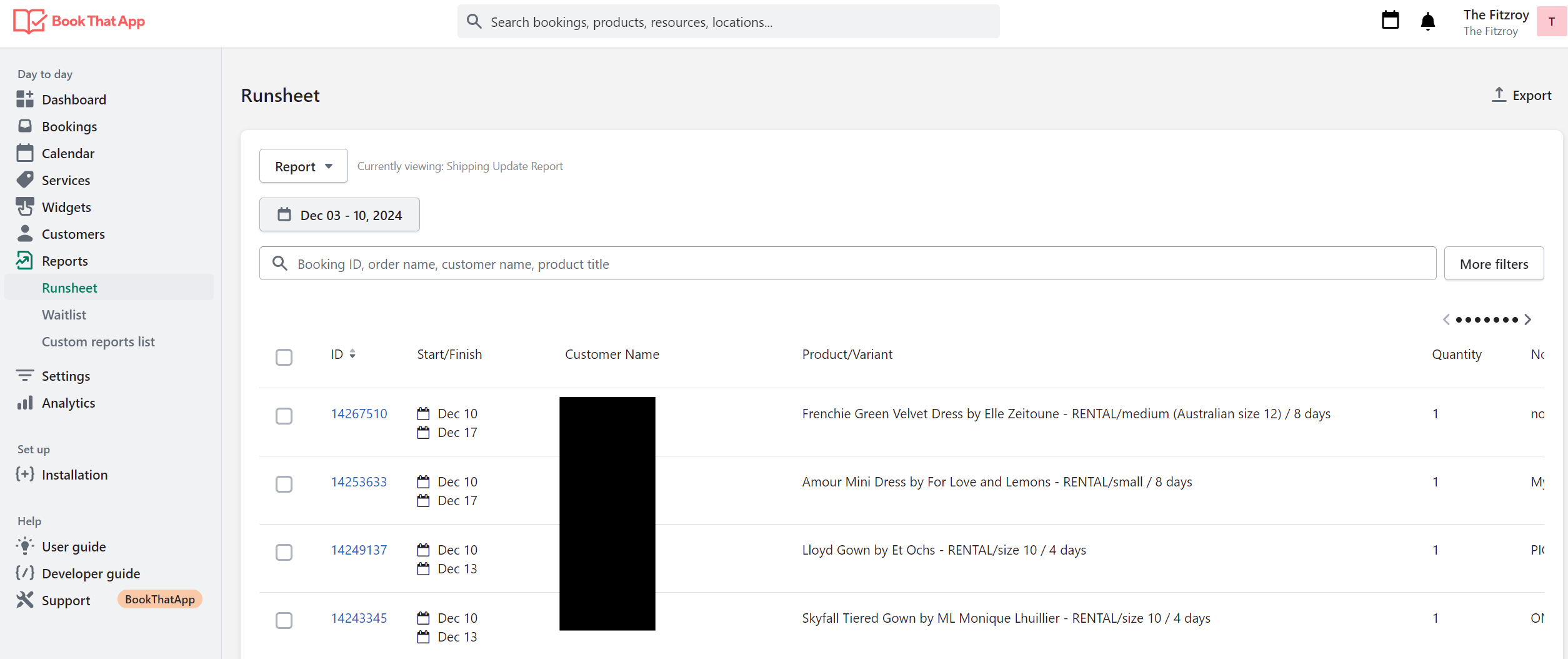Check the row for booking 14249137
This screenshot has height=659, width=1568.
coord(284,552)
